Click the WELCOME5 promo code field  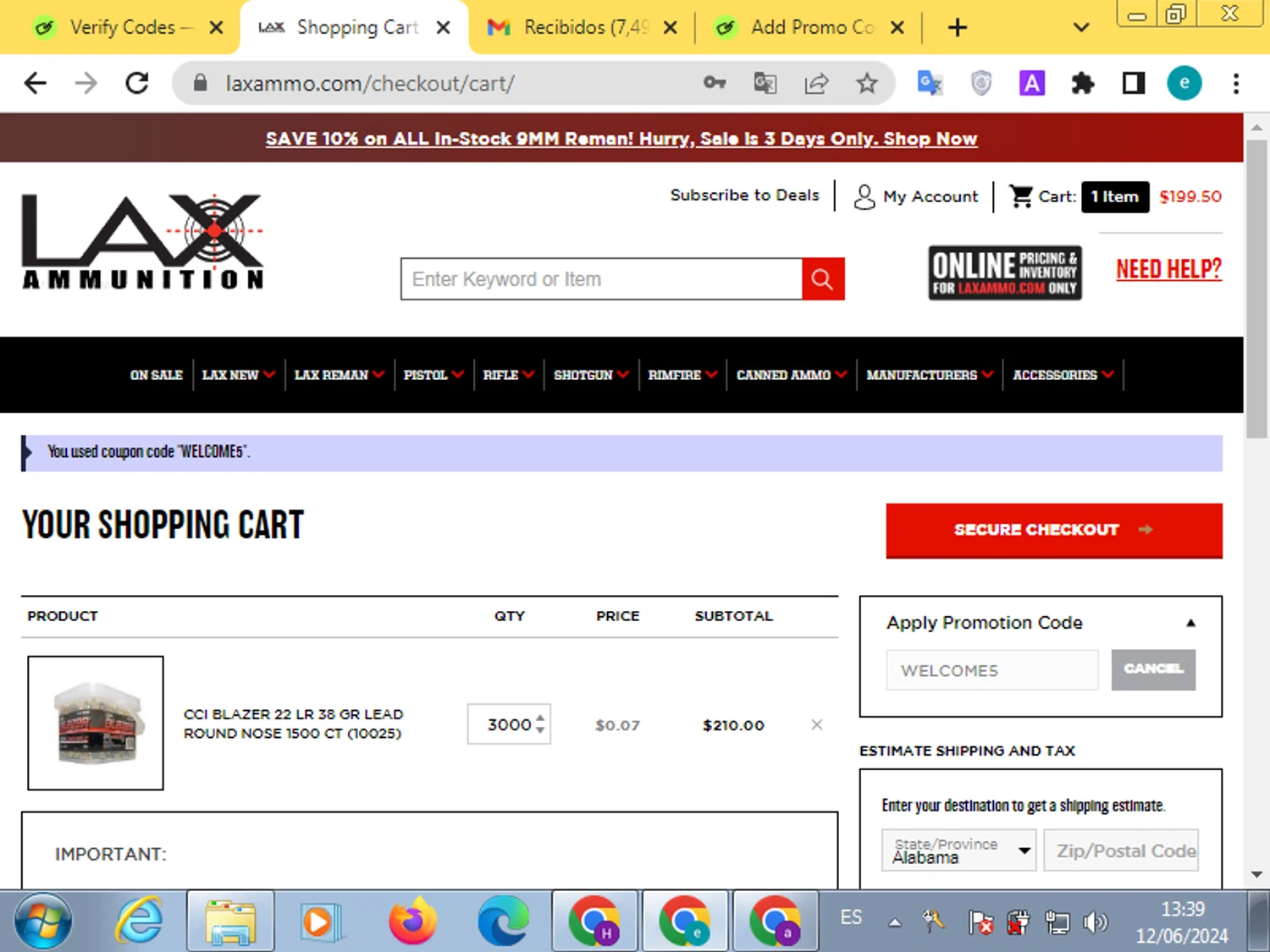coord(992,670)
